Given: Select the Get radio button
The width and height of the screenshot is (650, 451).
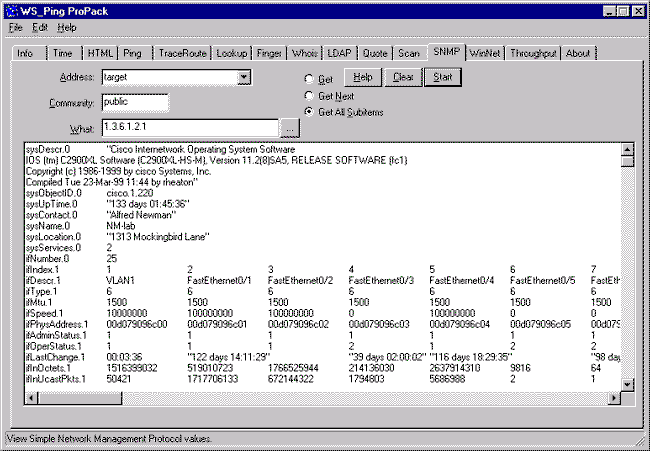Looking at the screenshot, I should (x=309, y=78).
